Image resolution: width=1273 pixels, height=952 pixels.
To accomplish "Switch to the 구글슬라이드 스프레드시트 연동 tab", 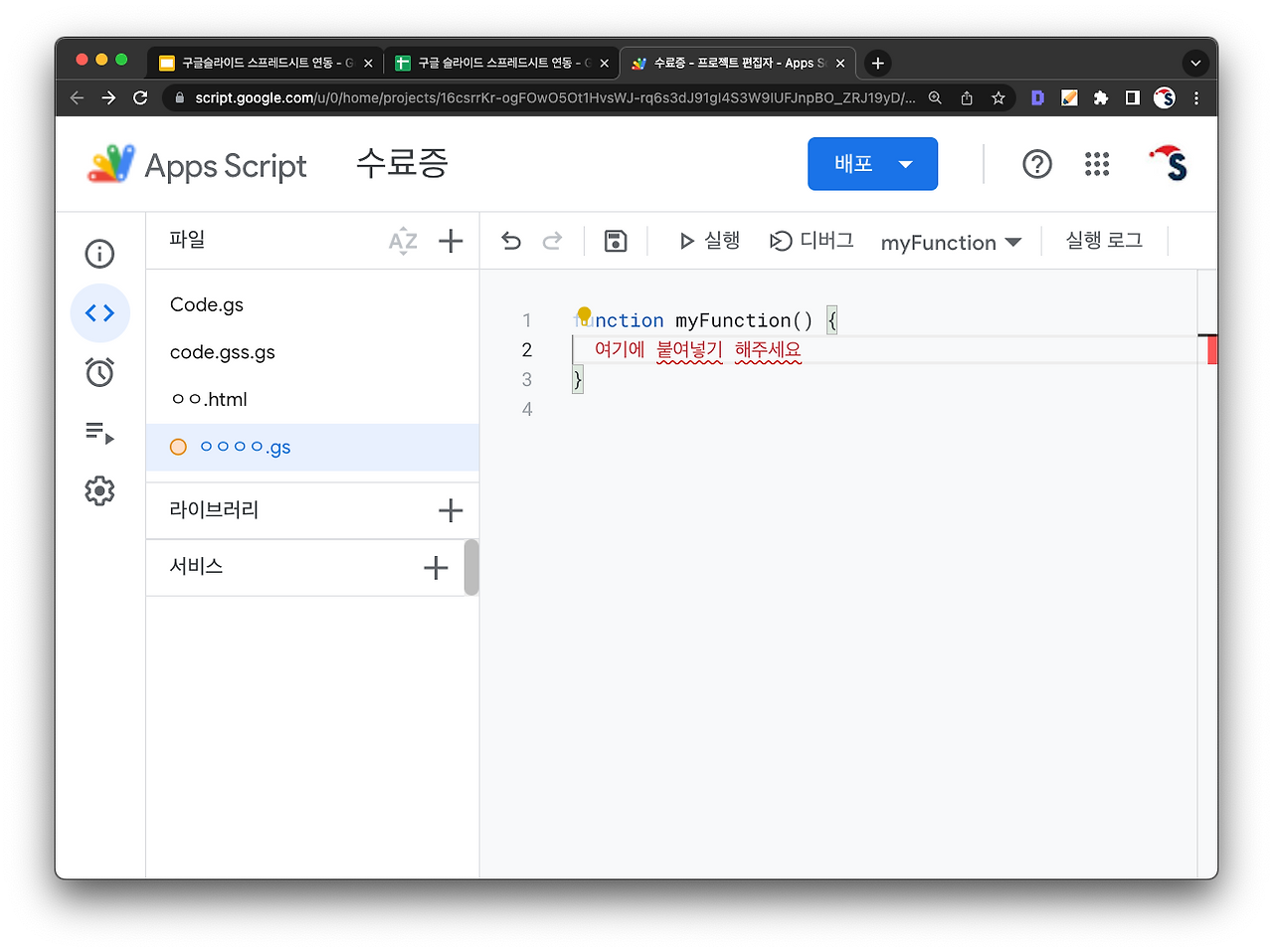I will 265,63.
